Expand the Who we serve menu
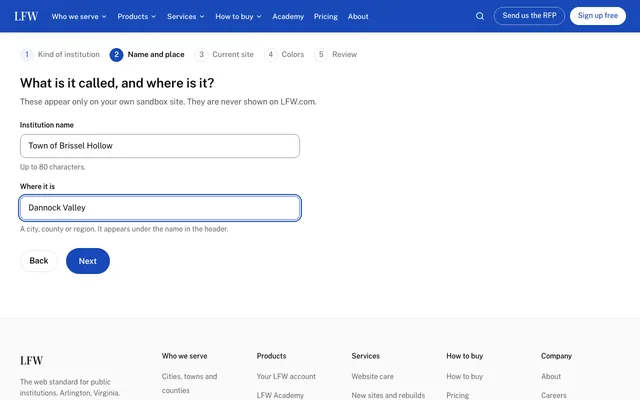 click(79, 16)
